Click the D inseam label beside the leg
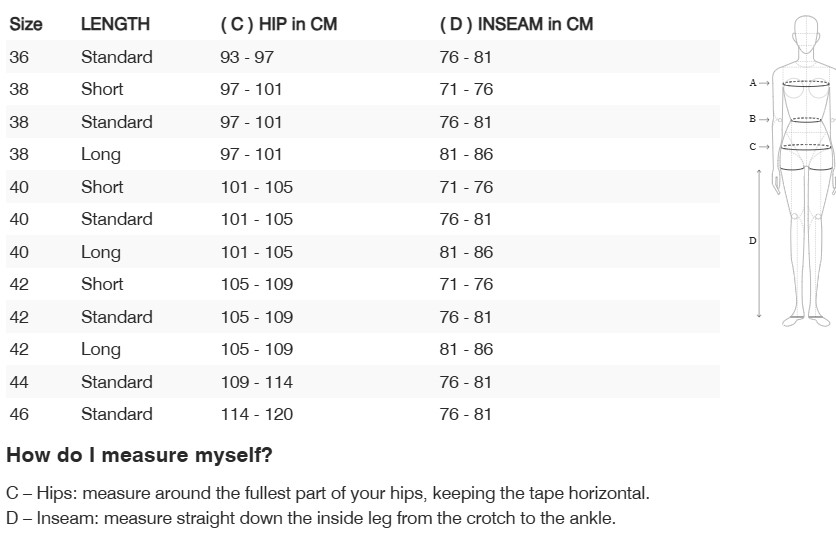Image resolution: width=836 pixels, height=538 pixels. (x=753, y=241)
